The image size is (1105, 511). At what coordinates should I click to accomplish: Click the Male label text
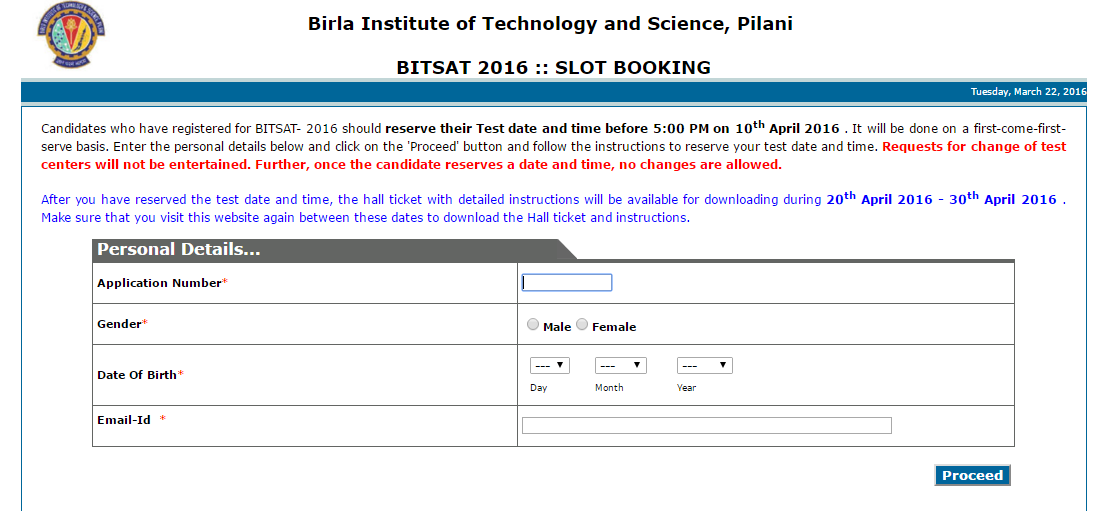point(557,327)
